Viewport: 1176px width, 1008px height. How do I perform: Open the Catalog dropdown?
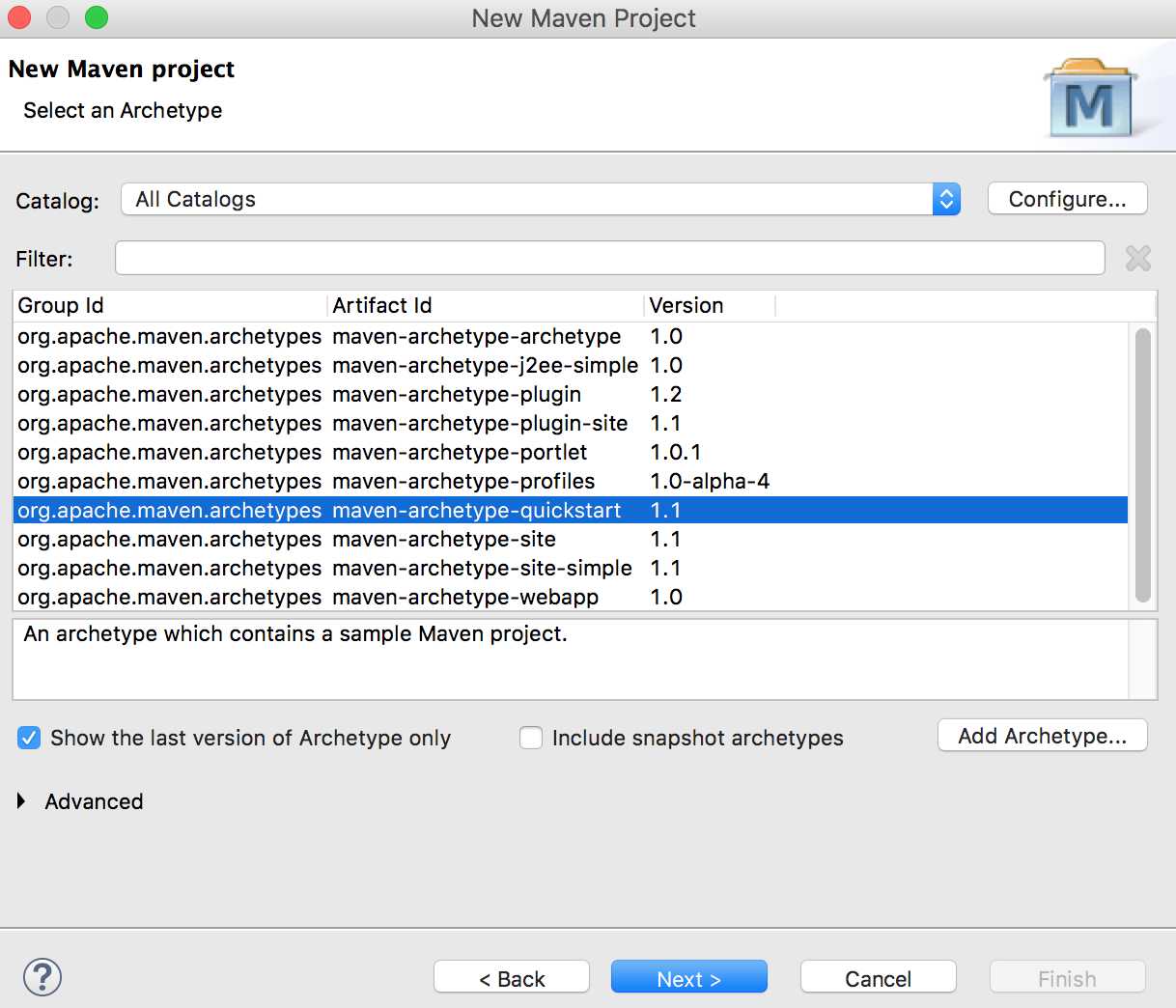click(x=541, y=199)
